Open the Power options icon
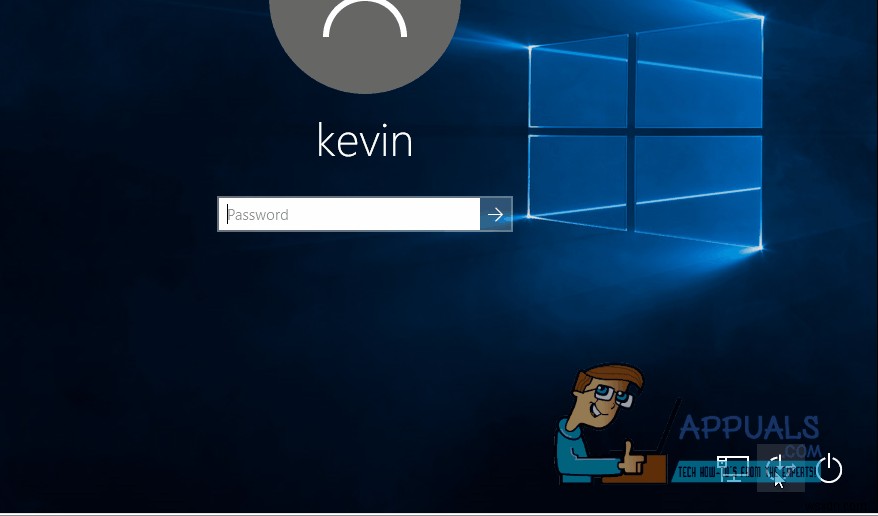Viewport: 878px width, 516px height. [829, 468]
